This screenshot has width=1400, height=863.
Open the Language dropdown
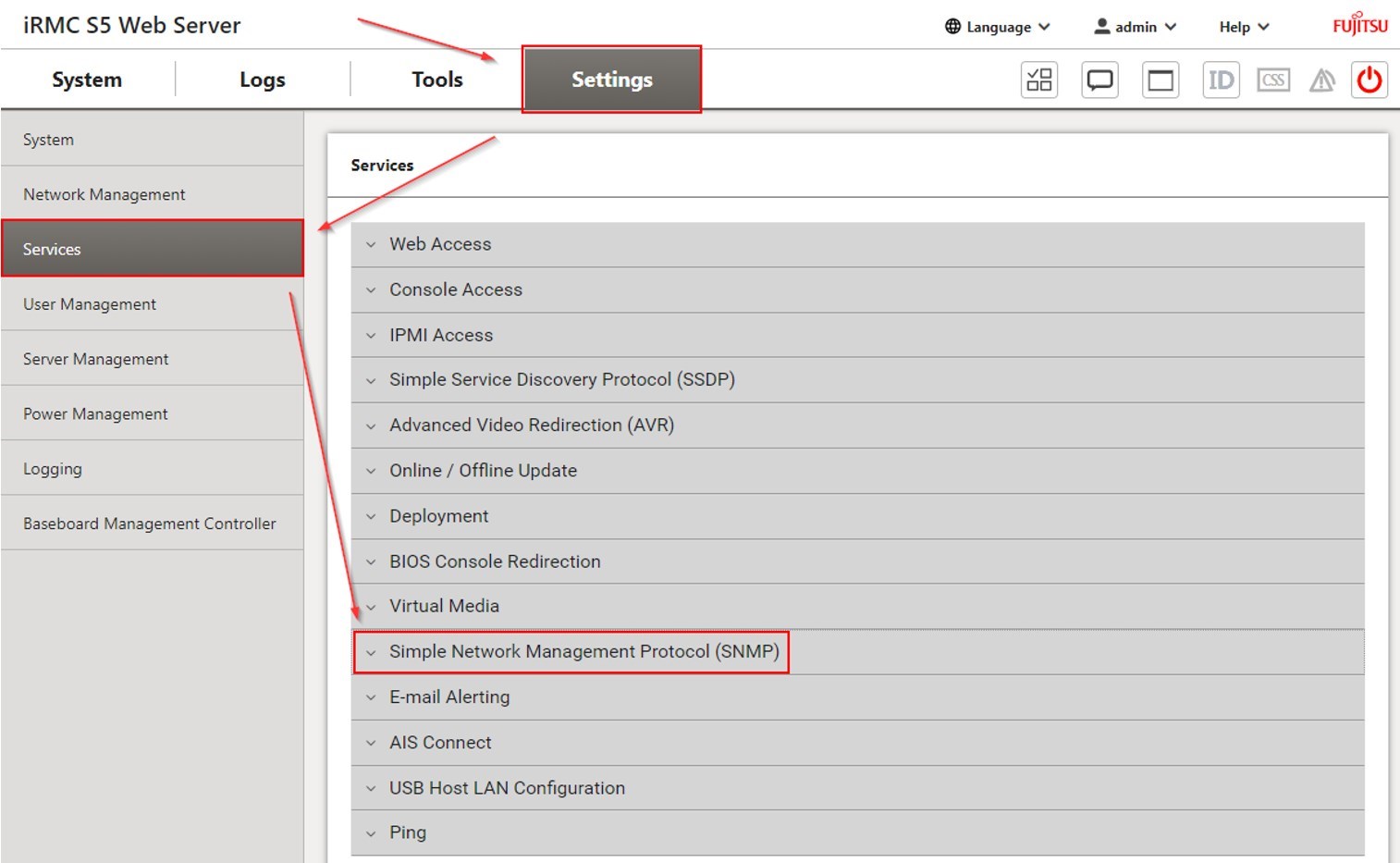[x=997, y=27]
